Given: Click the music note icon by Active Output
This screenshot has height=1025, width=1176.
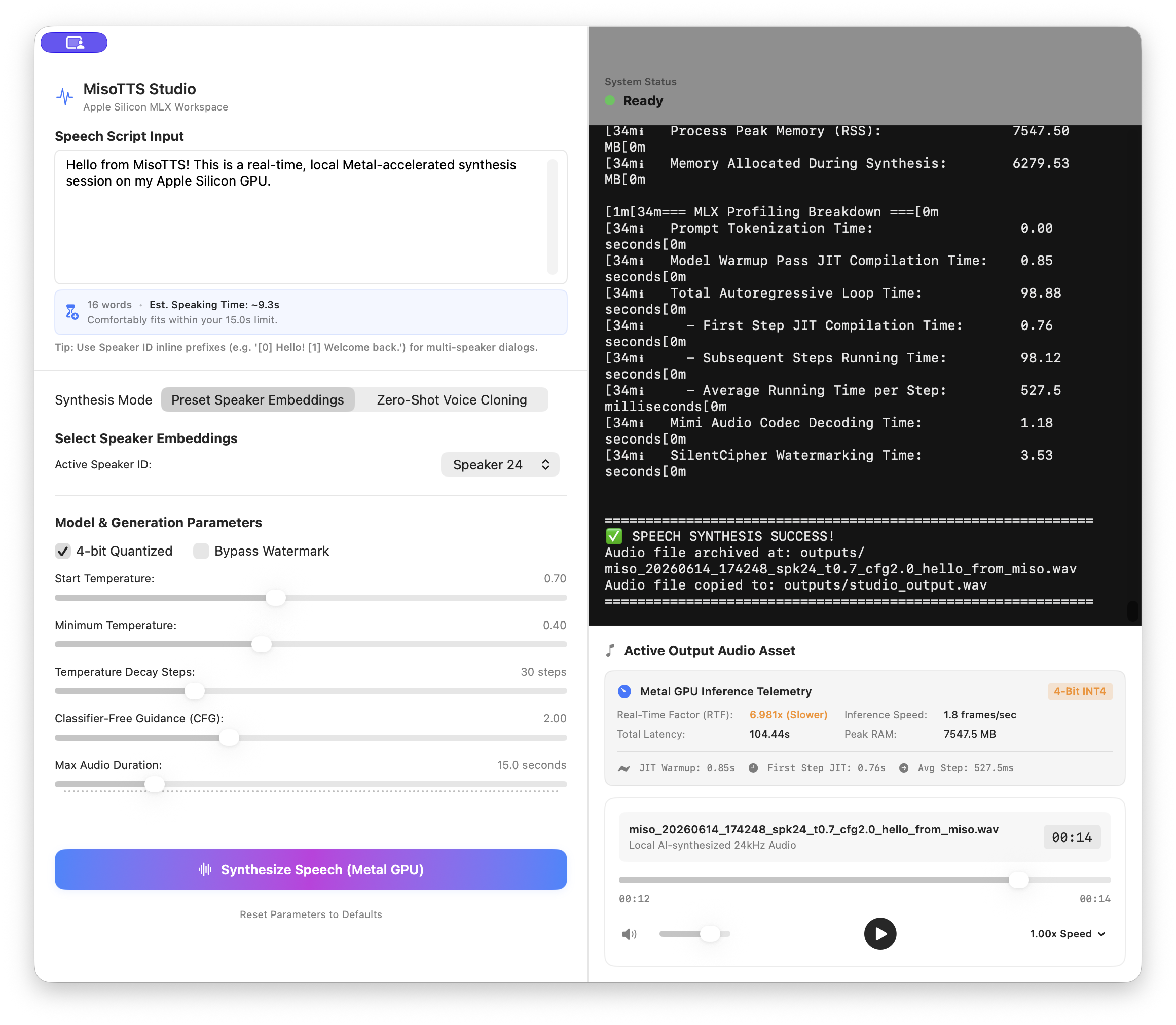Looking at the screenshot, I should (610, 650).
